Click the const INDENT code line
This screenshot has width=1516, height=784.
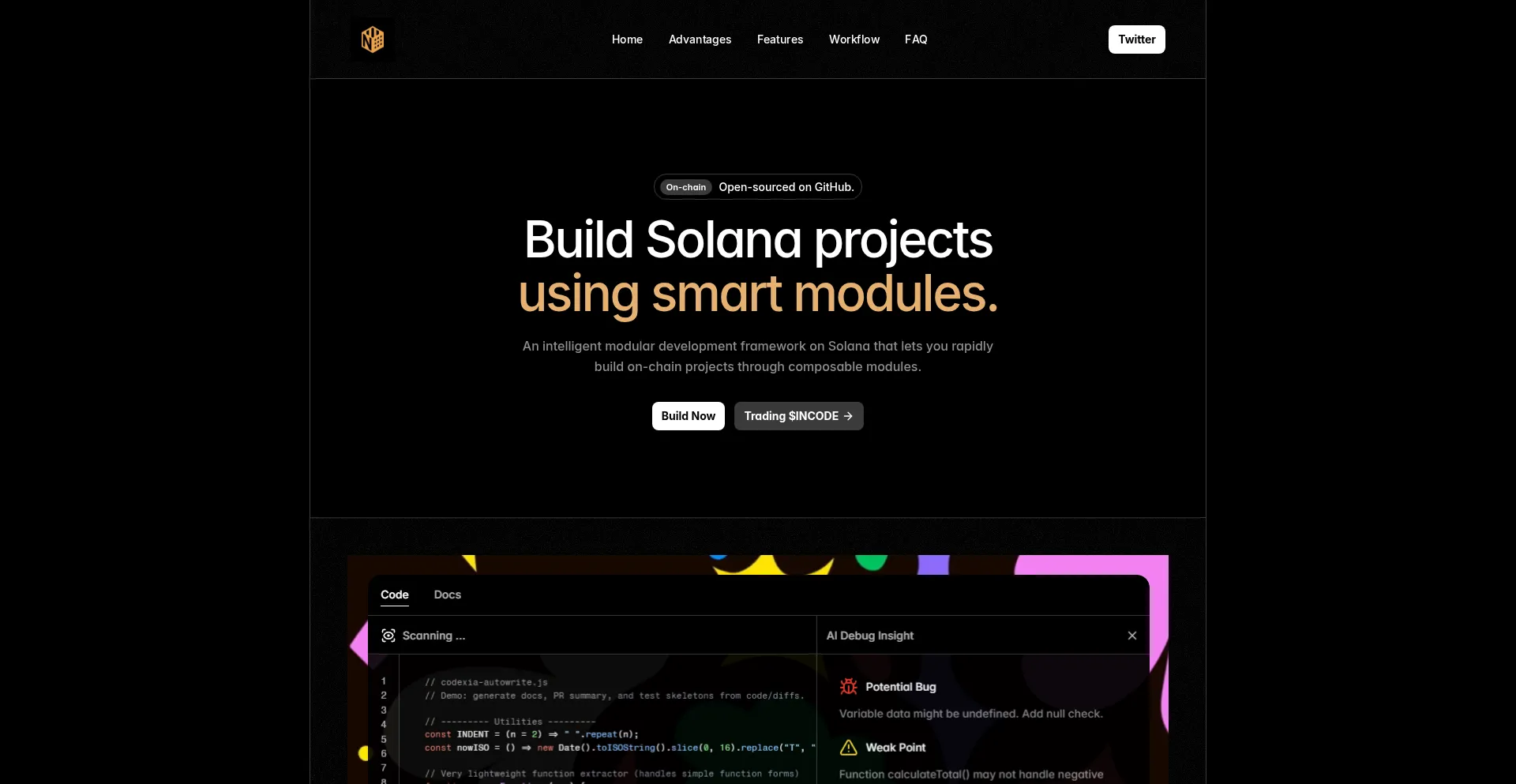pos(531,734)
